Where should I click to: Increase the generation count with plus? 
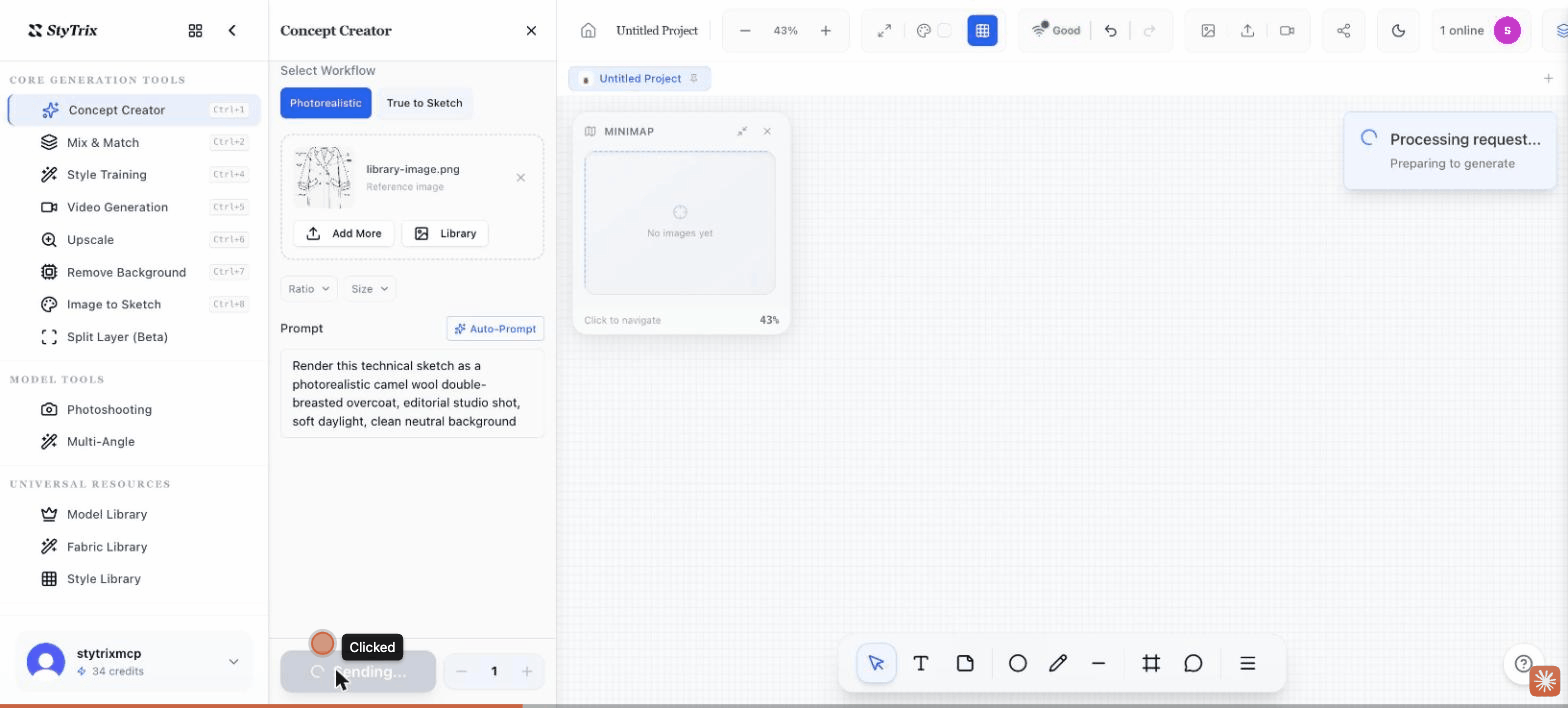point(527,672)
